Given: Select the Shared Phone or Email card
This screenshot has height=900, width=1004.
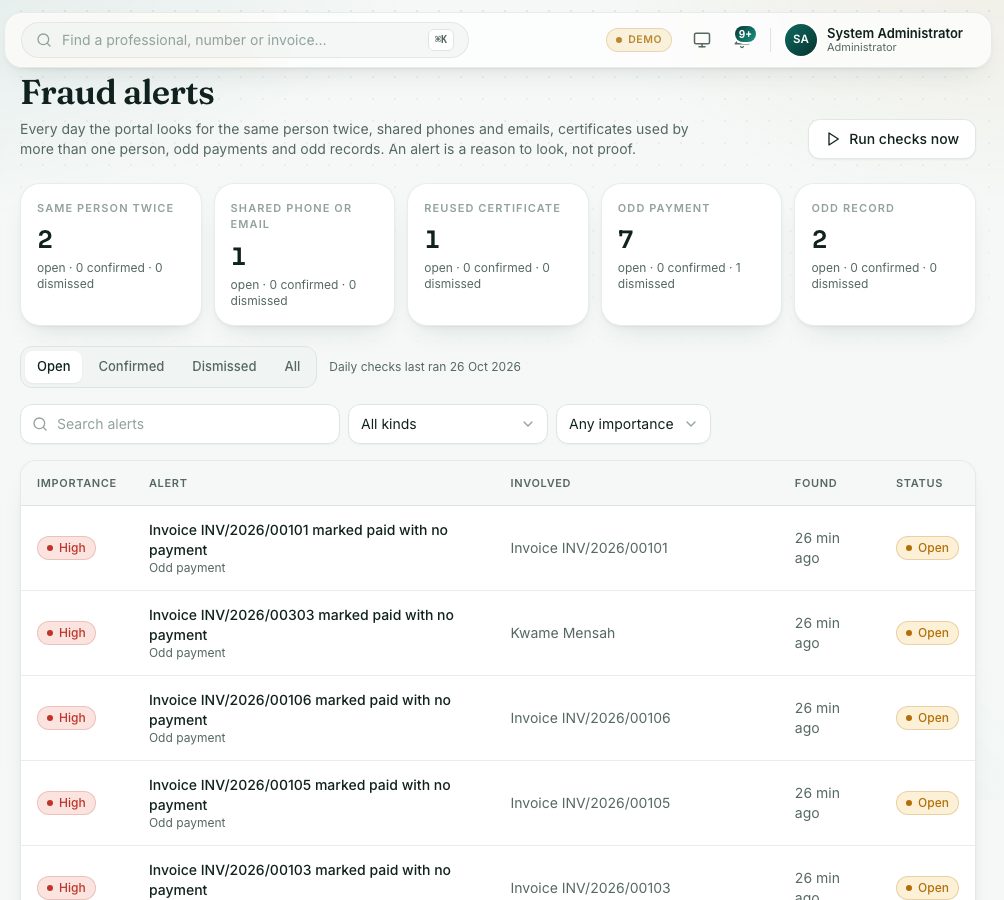Looking at the screenshot, I should click(304, 255).
